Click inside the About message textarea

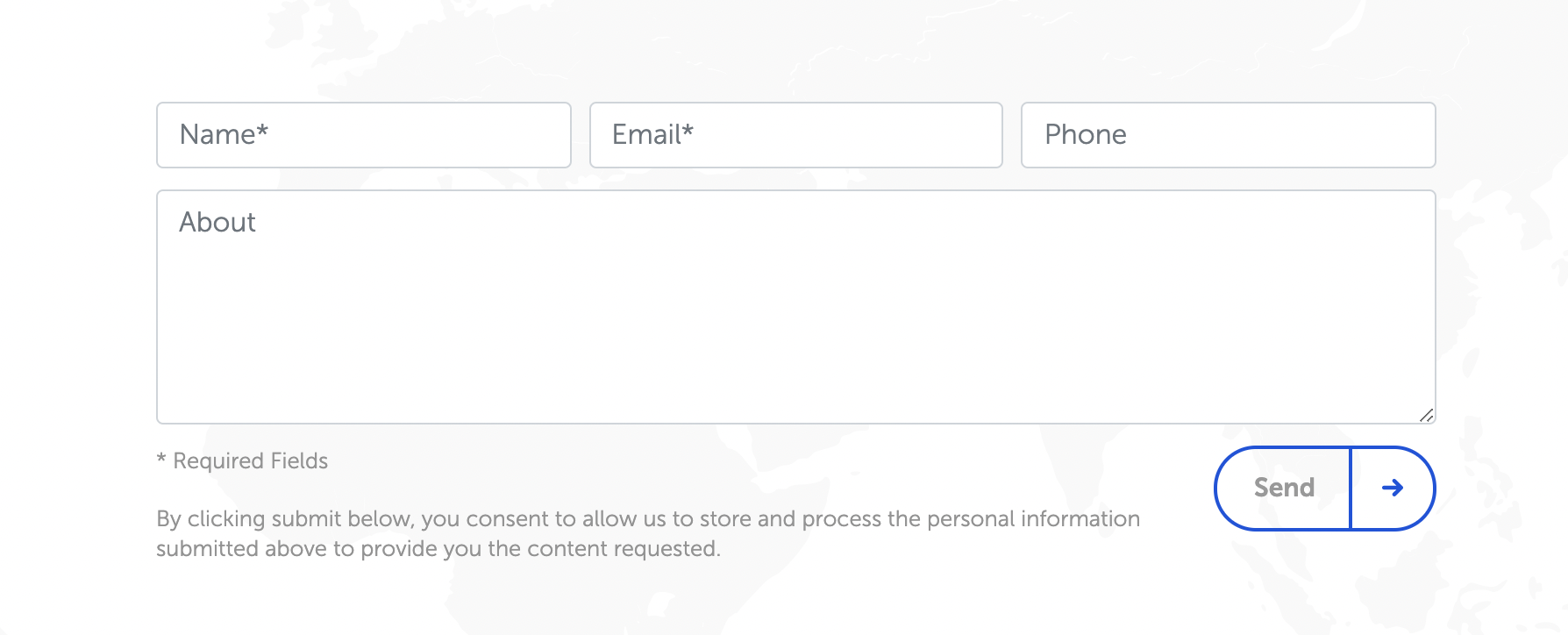click(796, 307)
